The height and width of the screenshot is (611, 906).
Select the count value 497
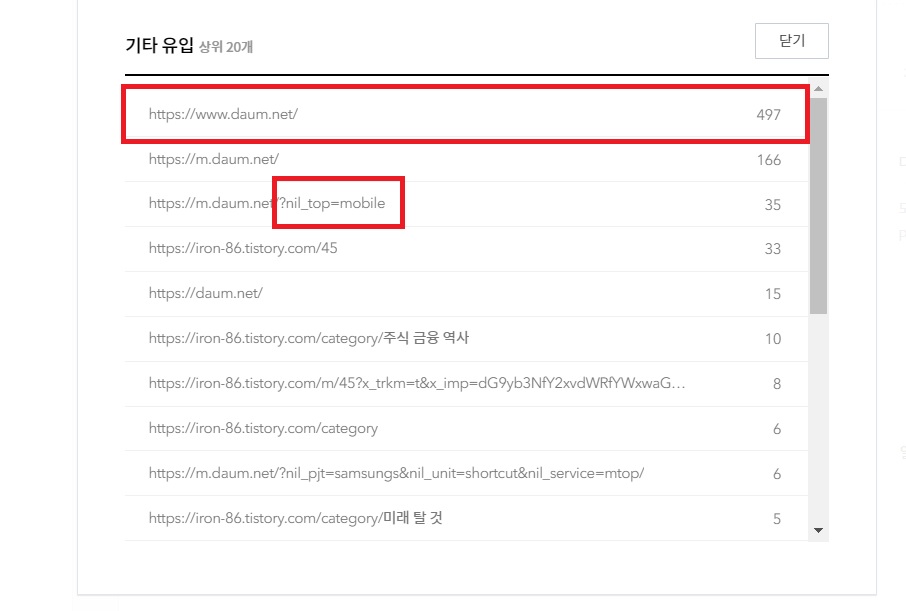(768, 115)
